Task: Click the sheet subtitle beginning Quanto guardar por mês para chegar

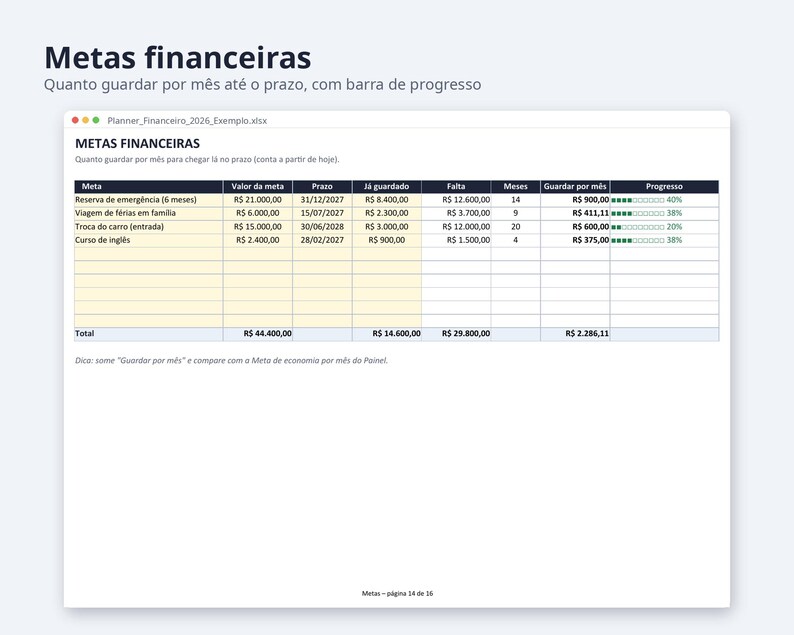Action: 207,160
